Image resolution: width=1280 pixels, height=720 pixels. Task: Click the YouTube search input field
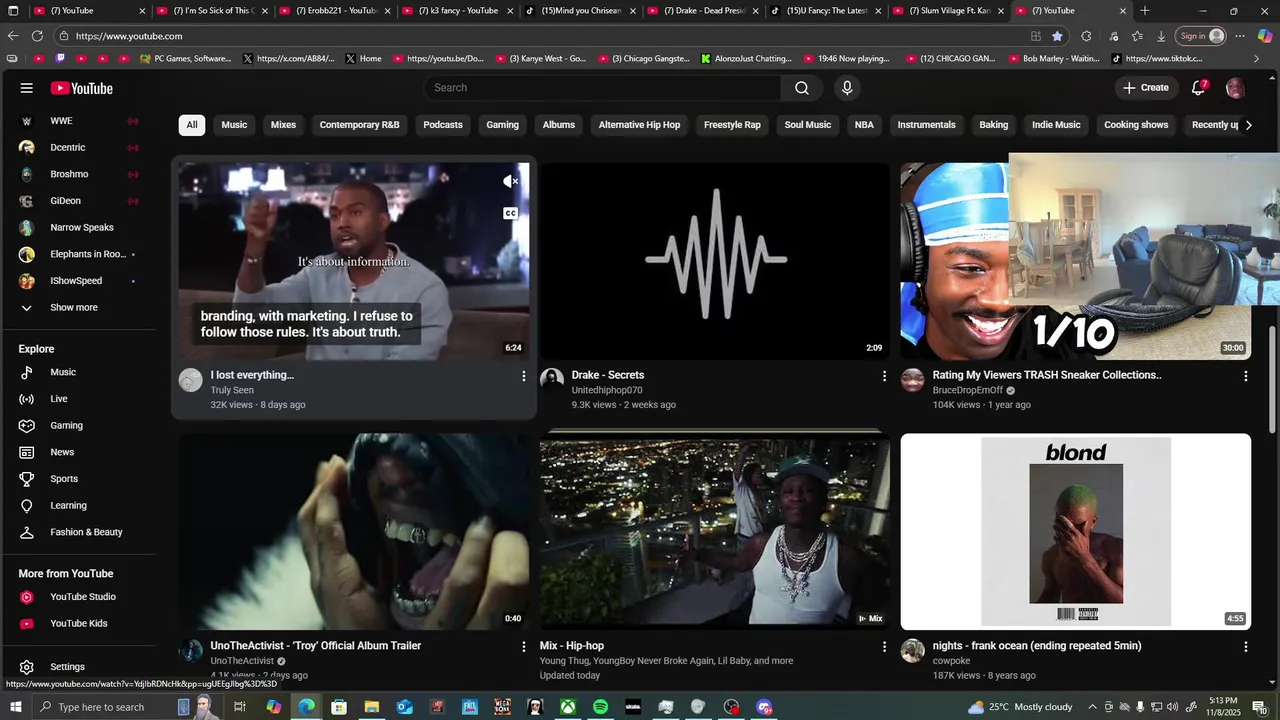point(602,88)
